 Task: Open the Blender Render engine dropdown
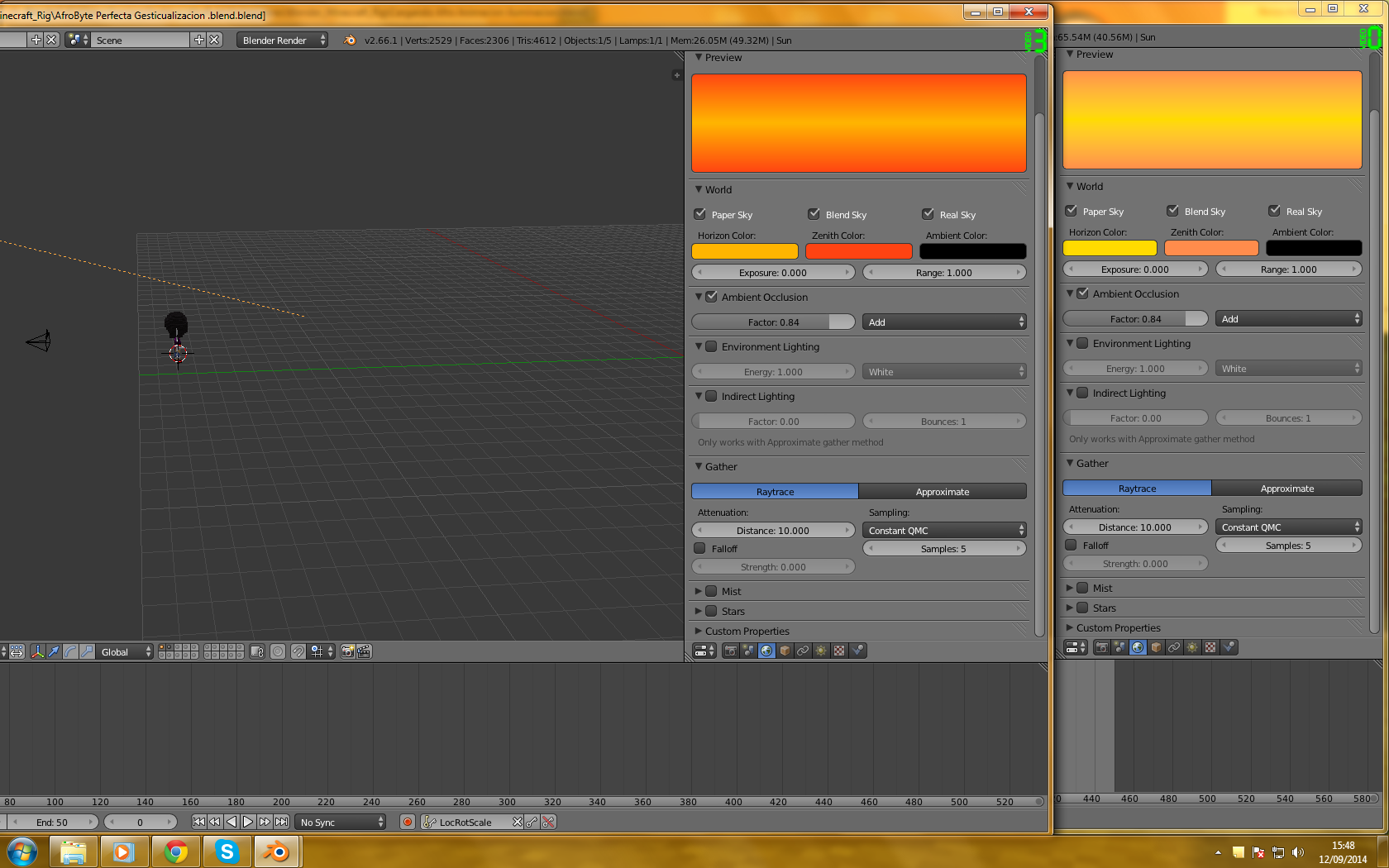point(282,40)
